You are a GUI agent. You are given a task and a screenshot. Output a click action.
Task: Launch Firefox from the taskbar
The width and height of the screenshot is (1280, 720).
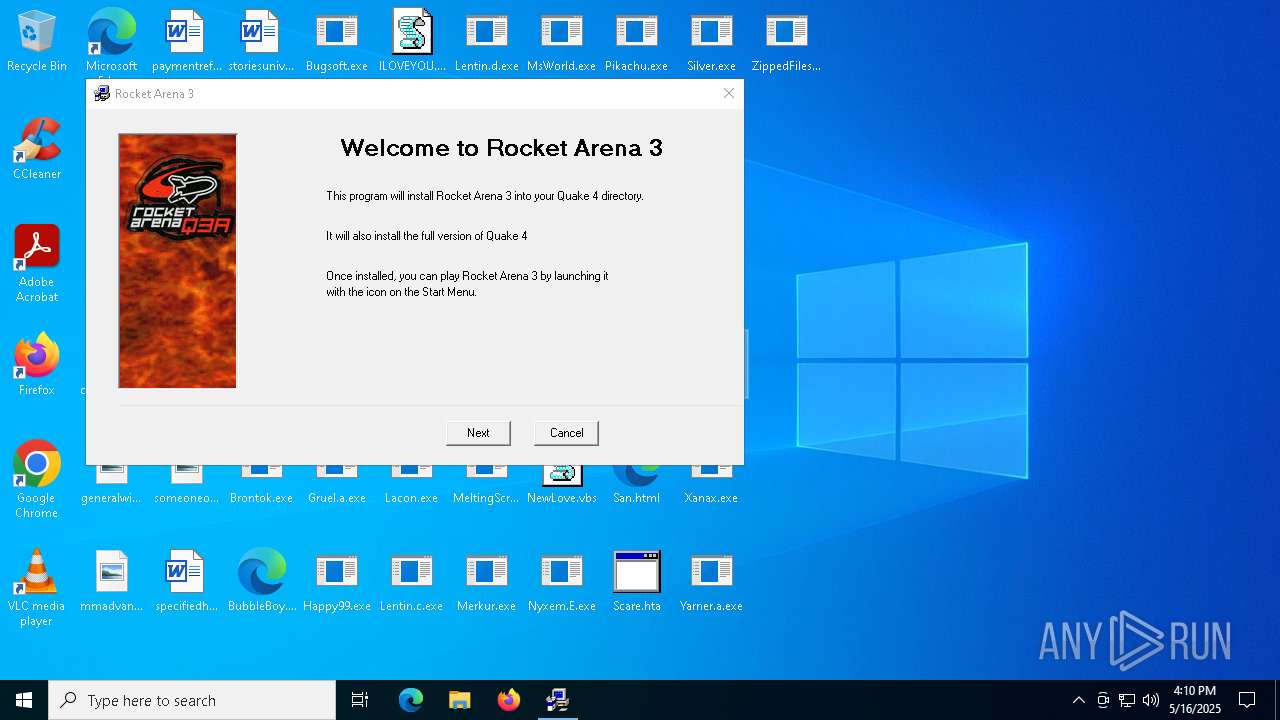click(508, 700)
